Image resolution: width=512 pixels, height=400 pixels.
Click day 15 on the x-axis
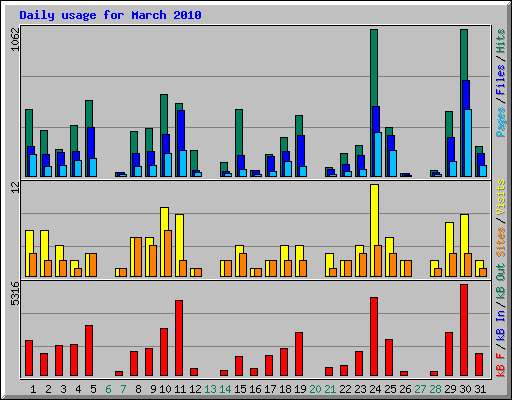point(240,389)
